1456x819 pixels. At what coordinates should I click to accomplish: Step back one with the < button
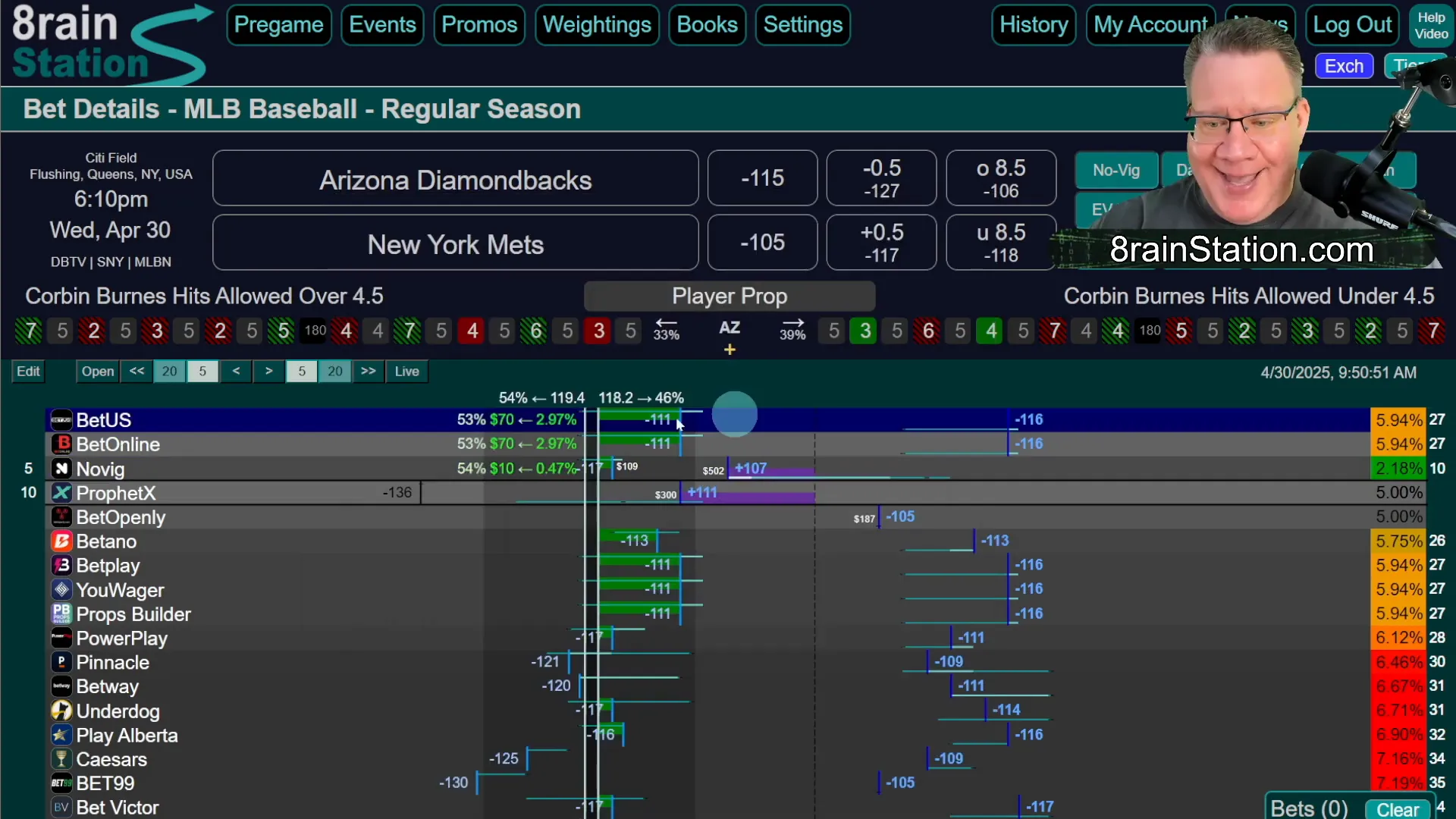coord(237,372)
